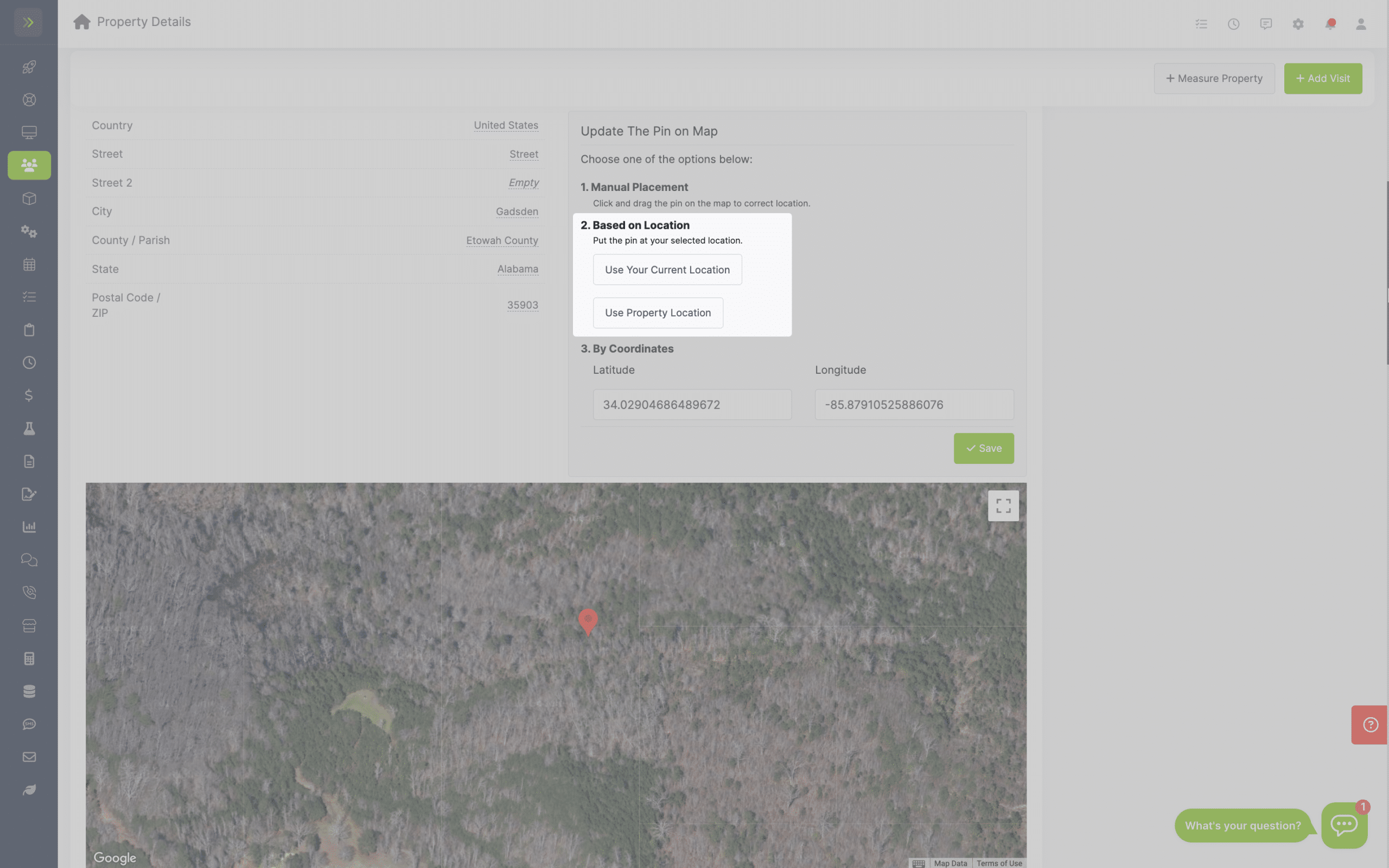Open the phone call icon in the sidebar
The width and height of the screenshot is (1389, 868).
click(x=29, y=592)
